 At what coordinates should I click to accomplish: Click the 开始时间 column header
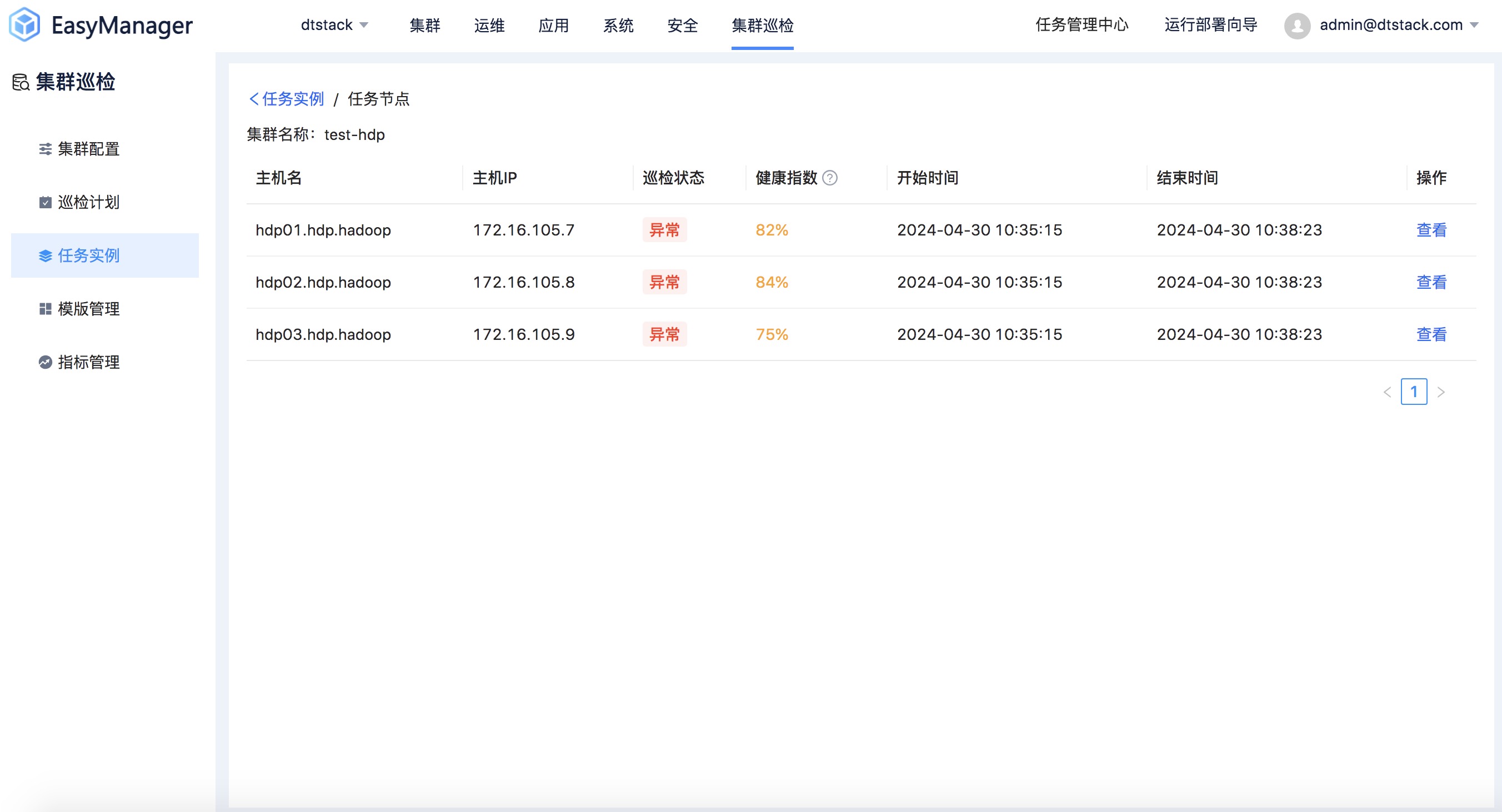tap(928, 178)
